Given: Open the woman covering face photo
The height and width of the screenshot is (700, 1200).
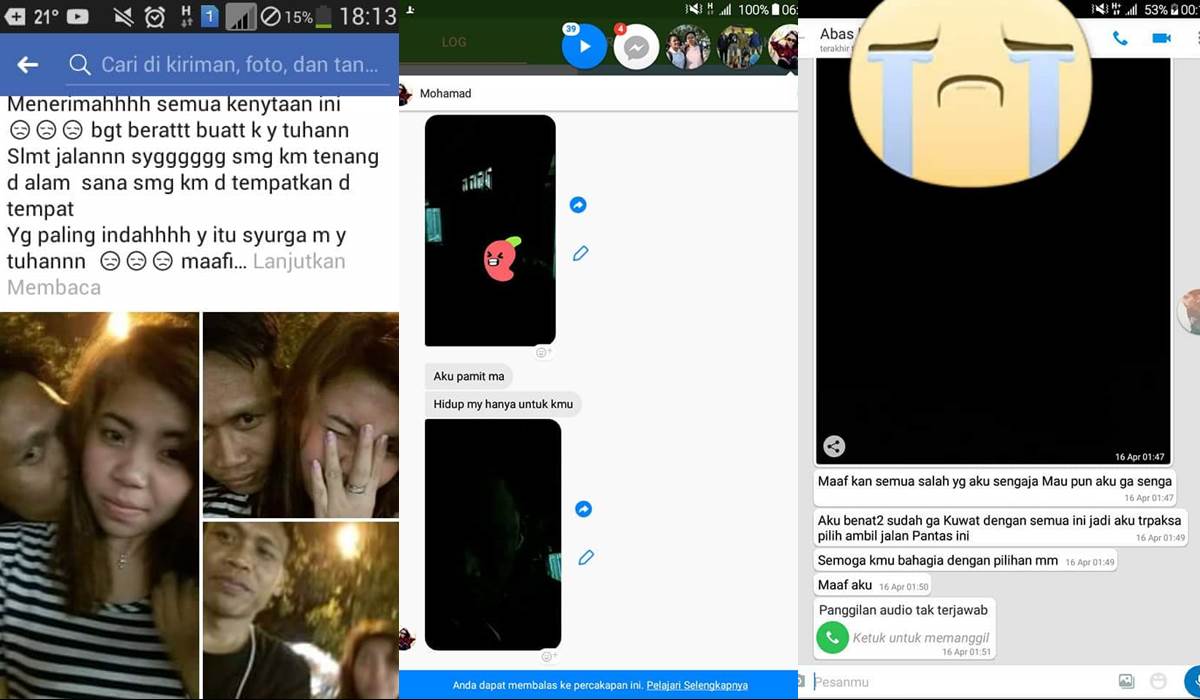Looking at the screenshot, I should (301, 414).
